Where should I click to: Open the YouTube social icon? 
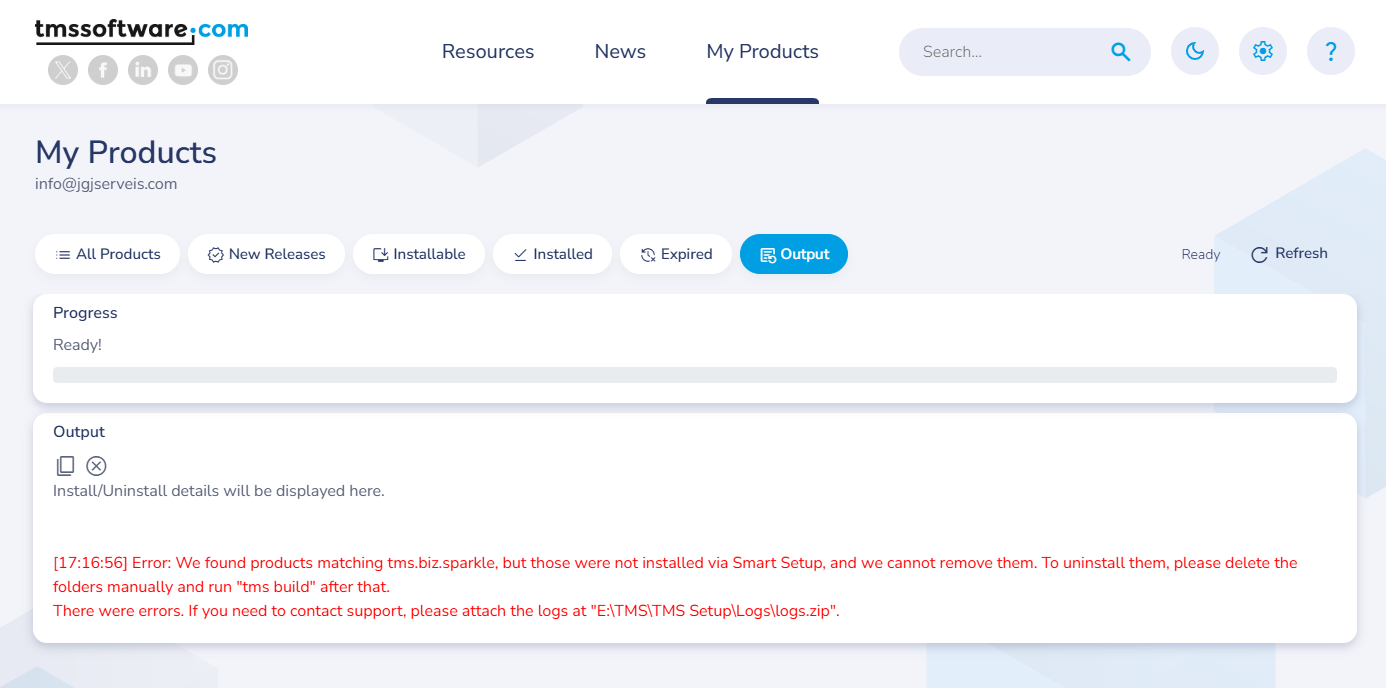(183, 70)
